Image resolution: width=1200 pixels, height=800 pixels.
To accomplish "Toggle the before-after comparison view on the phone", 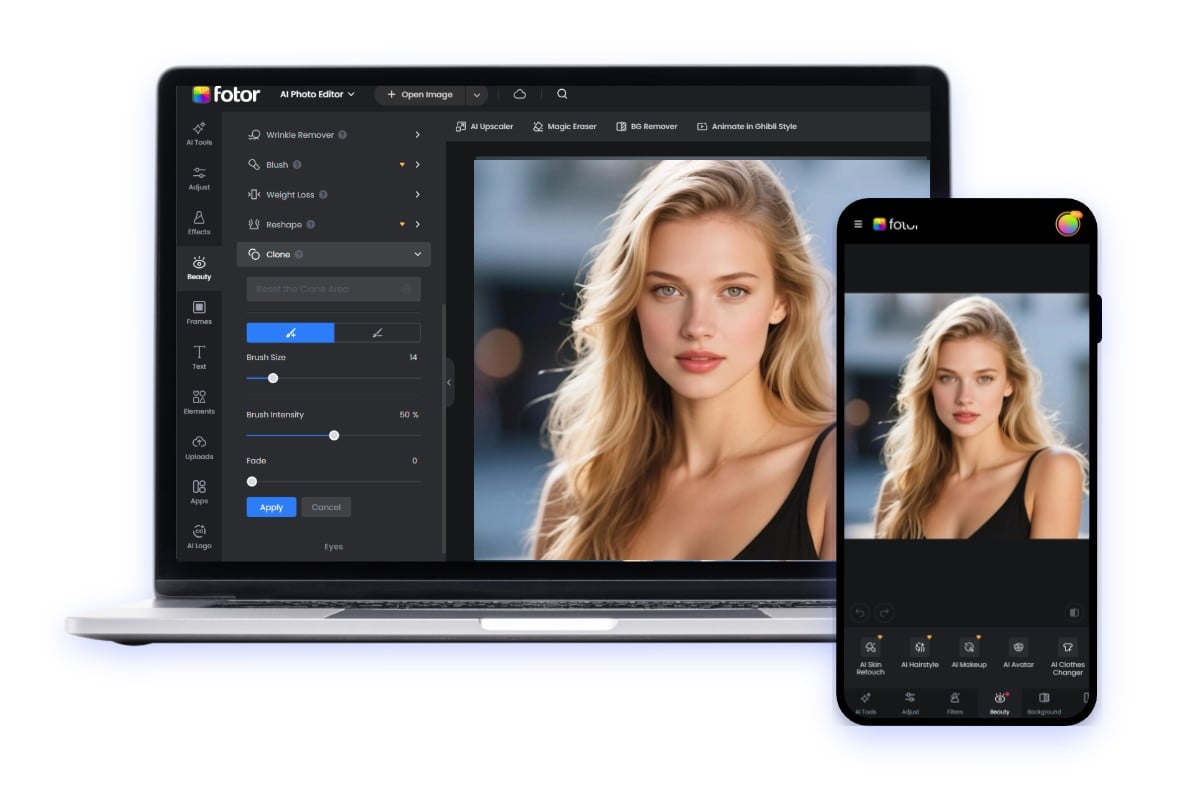I will pyautogui.click(x=1072, y=612).
